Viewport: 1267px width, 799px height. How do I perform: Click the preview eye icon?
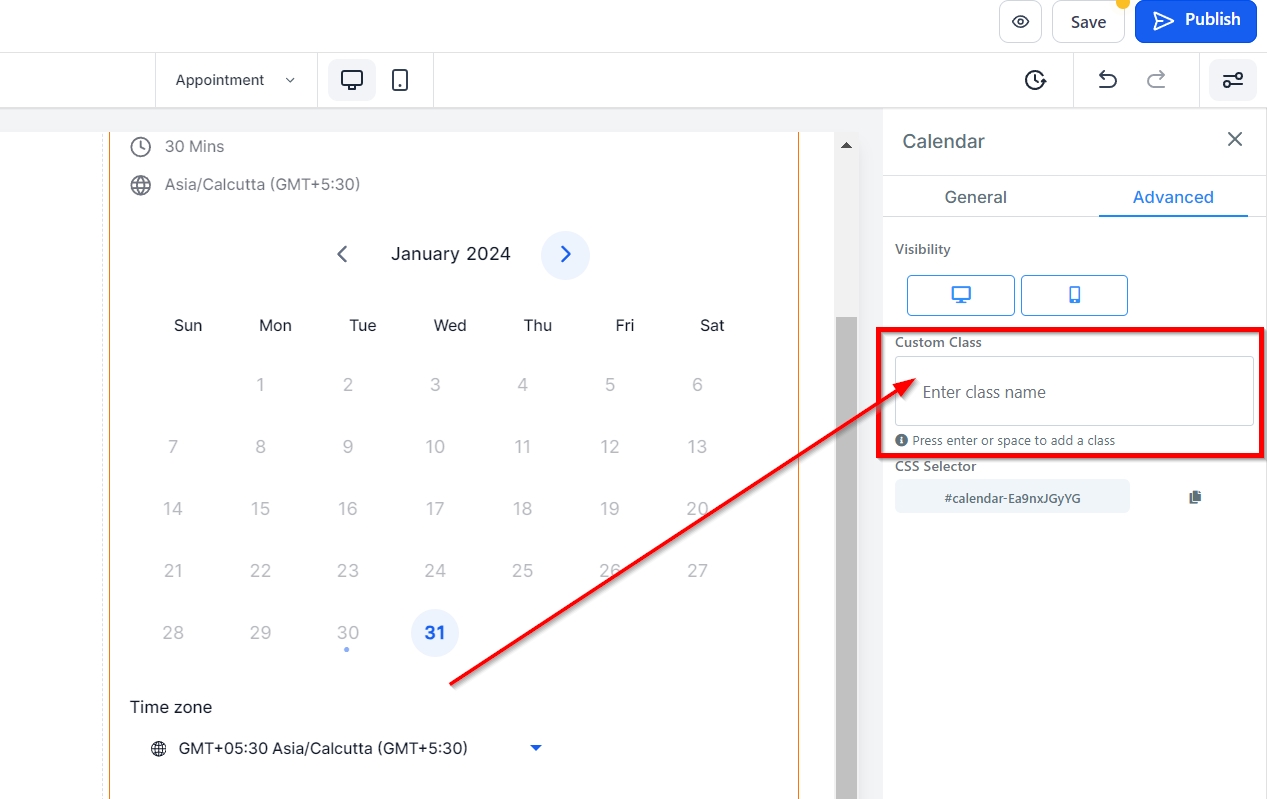click(x=1020, y=22)
